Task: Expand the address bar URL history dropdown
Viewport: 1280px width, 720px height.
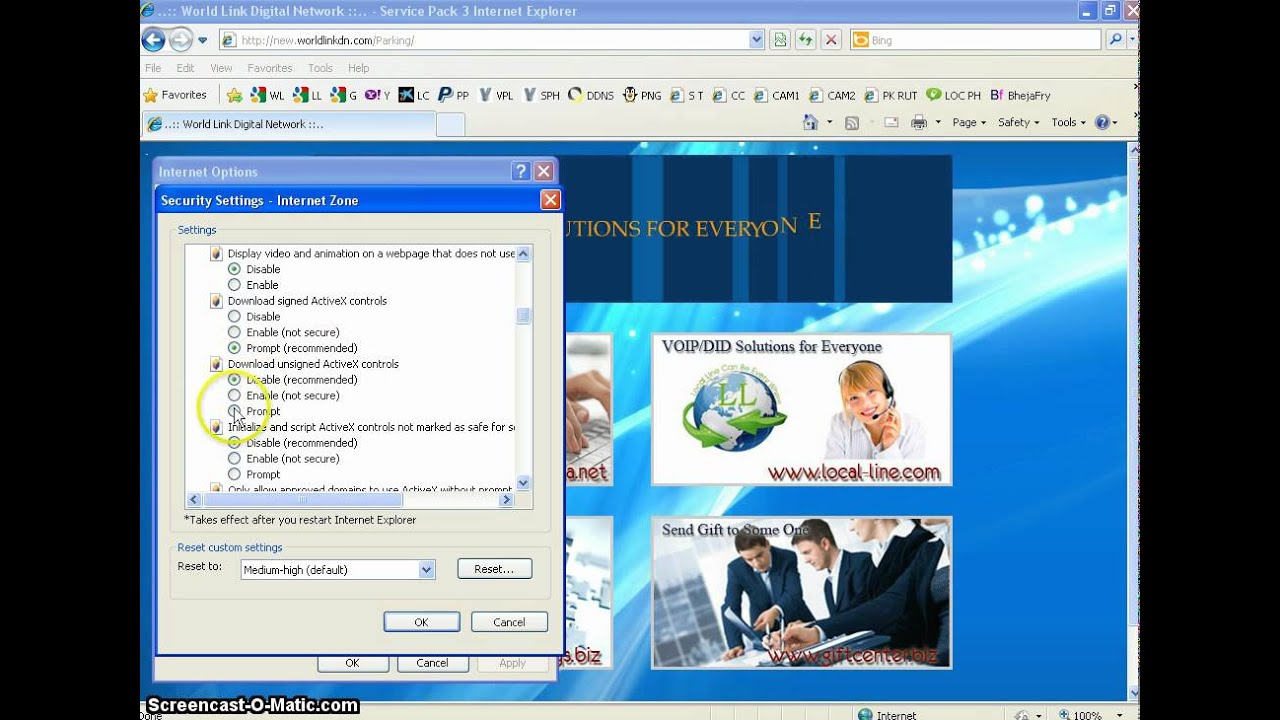Action: point(756,40)
